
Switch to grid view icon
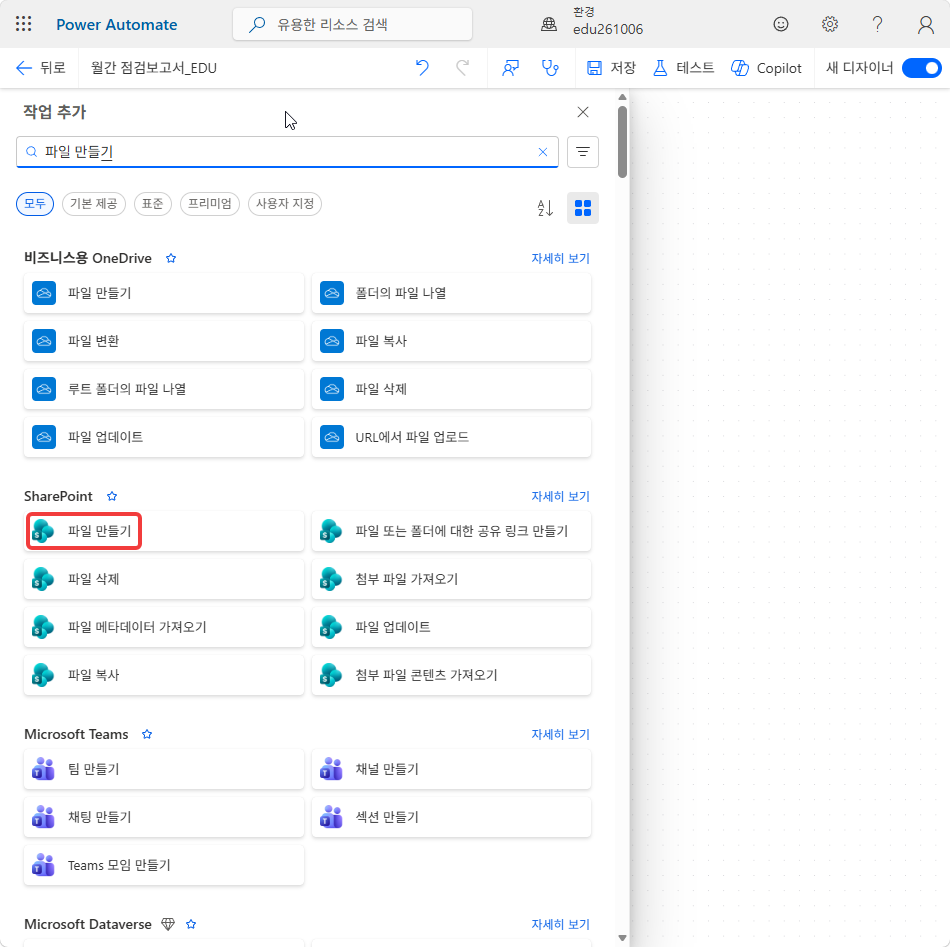(583, 208)
